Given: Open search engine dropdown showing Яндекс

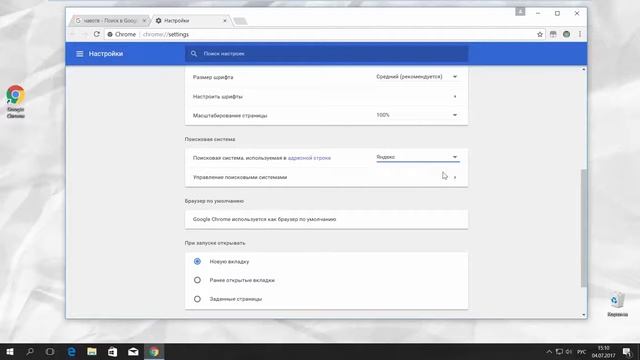Looking at the screenshot, I should (x=418, y=157).
